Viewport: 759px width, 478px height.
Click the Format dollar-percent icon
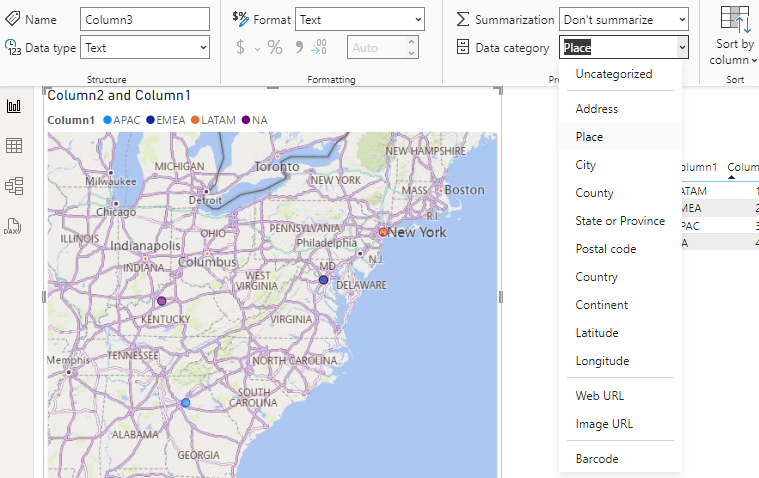240,18
